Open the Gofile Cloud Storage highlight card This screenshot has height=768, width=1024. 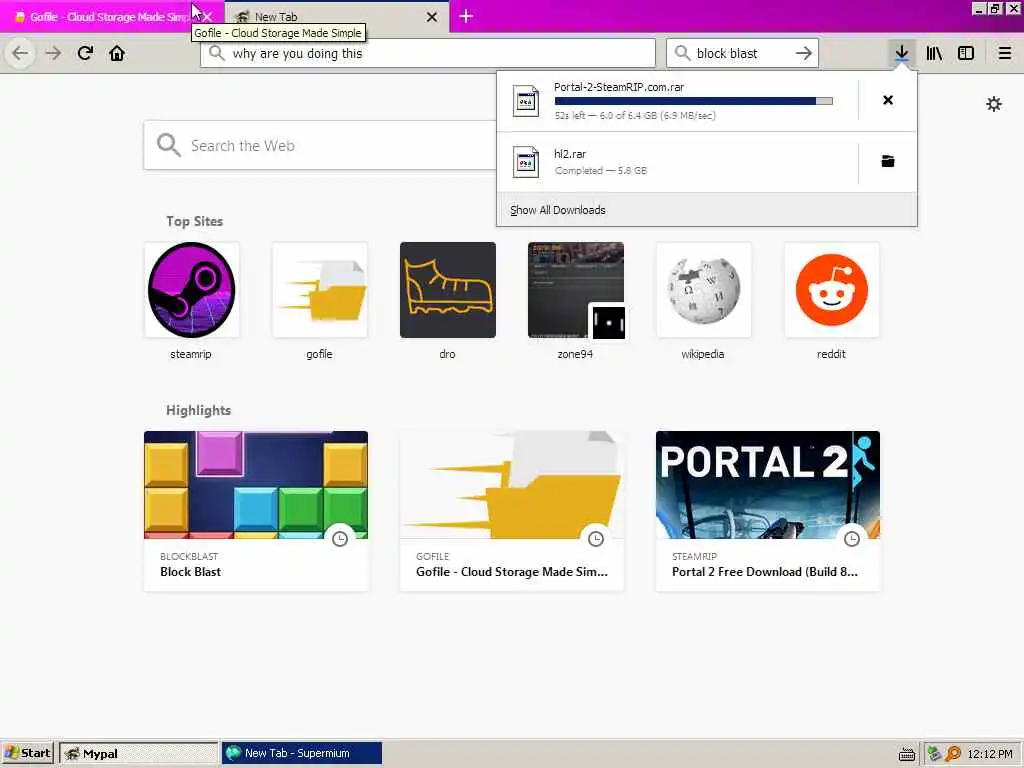coord(512,511)
